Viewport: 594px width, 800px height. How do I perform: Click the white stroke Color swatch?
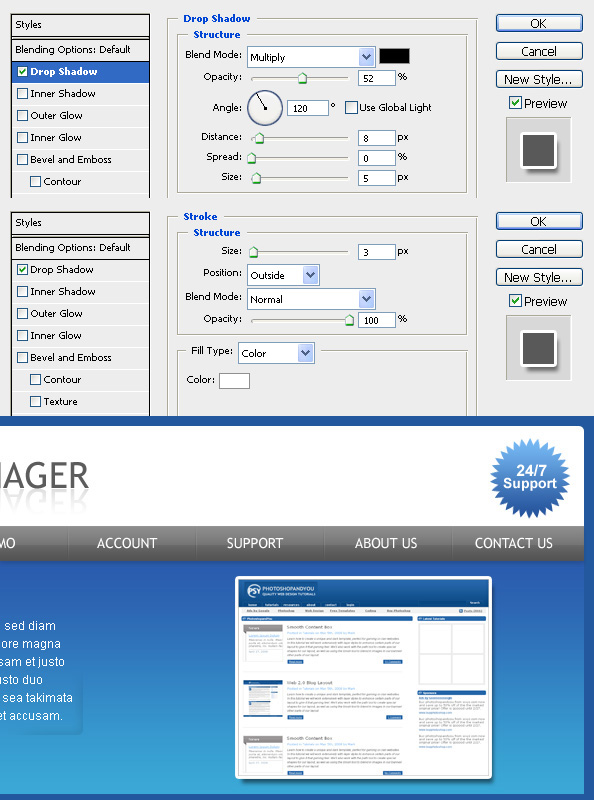coord(234,381)
